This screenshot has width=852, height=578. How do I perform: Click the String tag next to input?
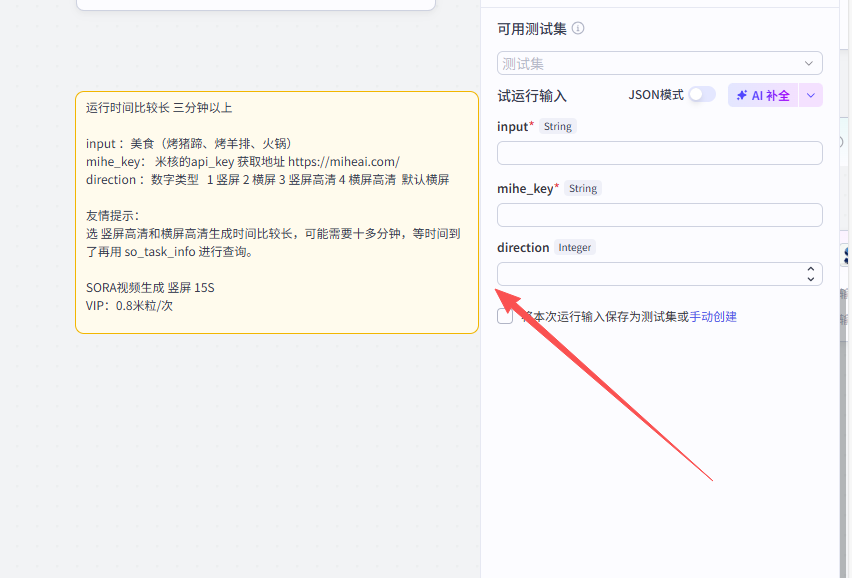click(558, 127)
